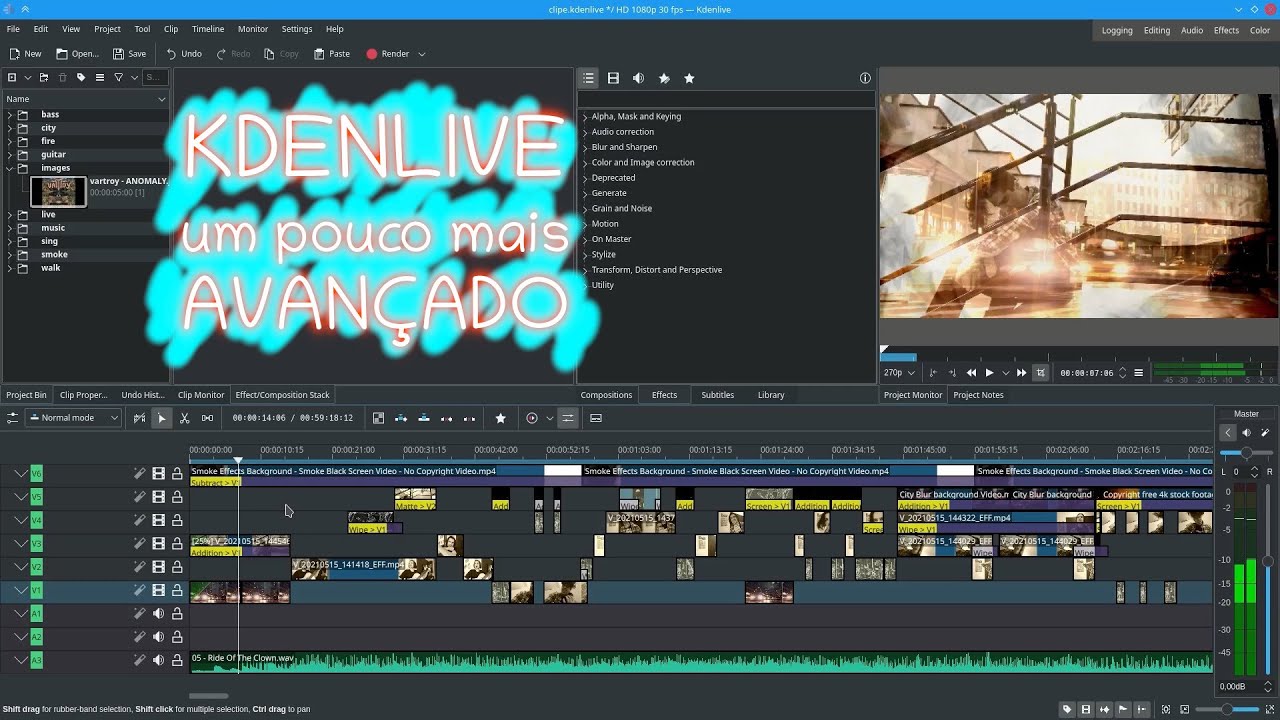Click the overwrite clip zone icon

click(424, 418)
